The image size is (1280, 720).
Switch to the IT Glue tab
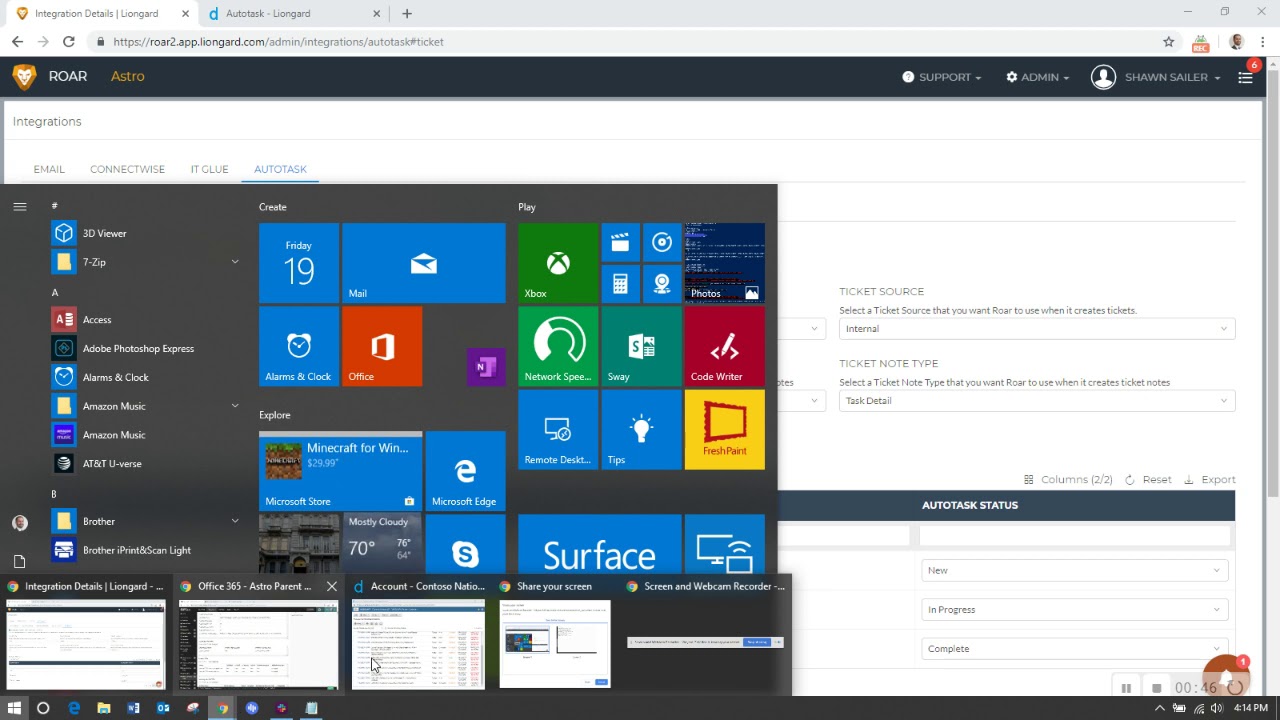[209, 169]
